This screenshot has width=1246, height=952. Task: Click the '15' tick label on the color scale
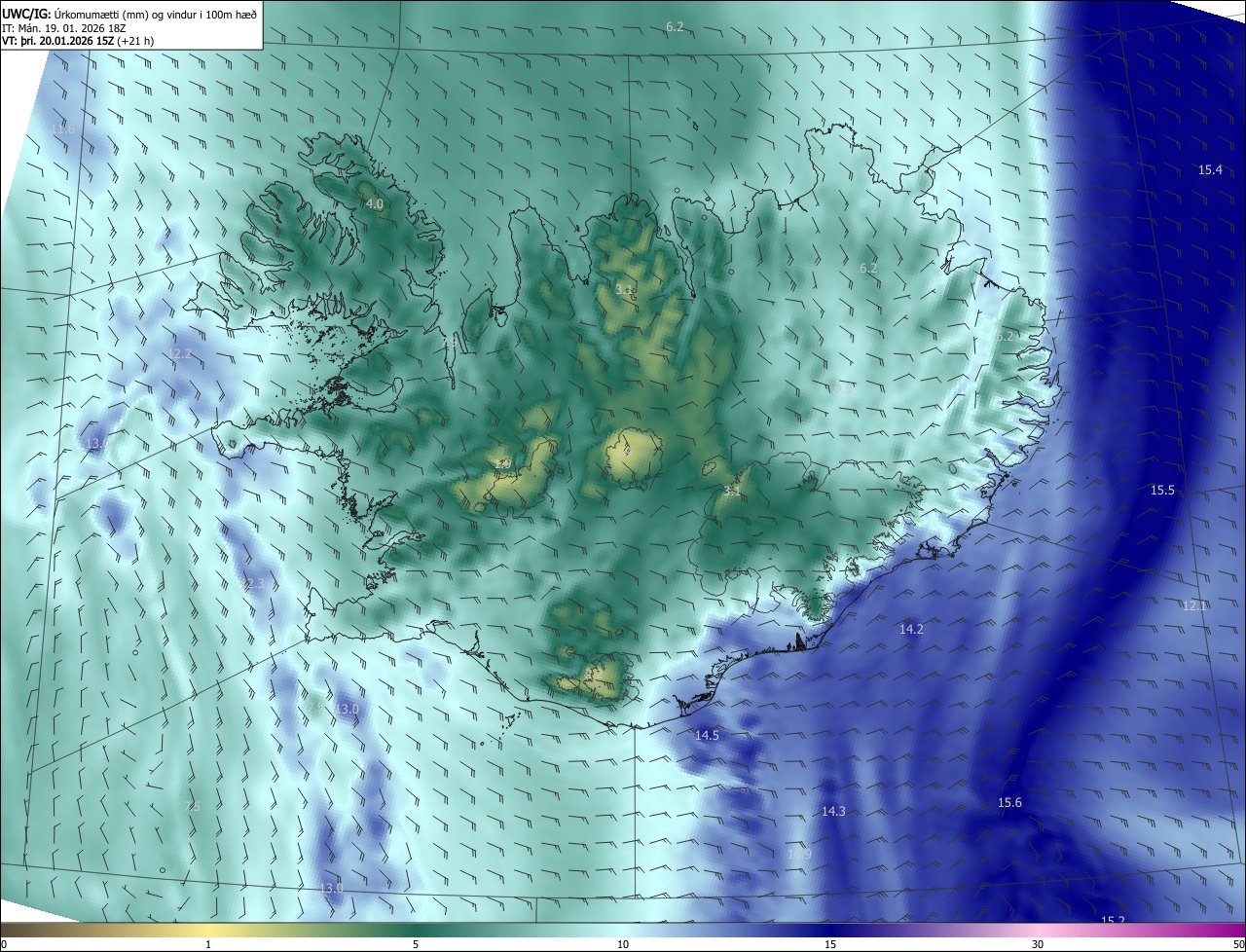coord(830,944)
